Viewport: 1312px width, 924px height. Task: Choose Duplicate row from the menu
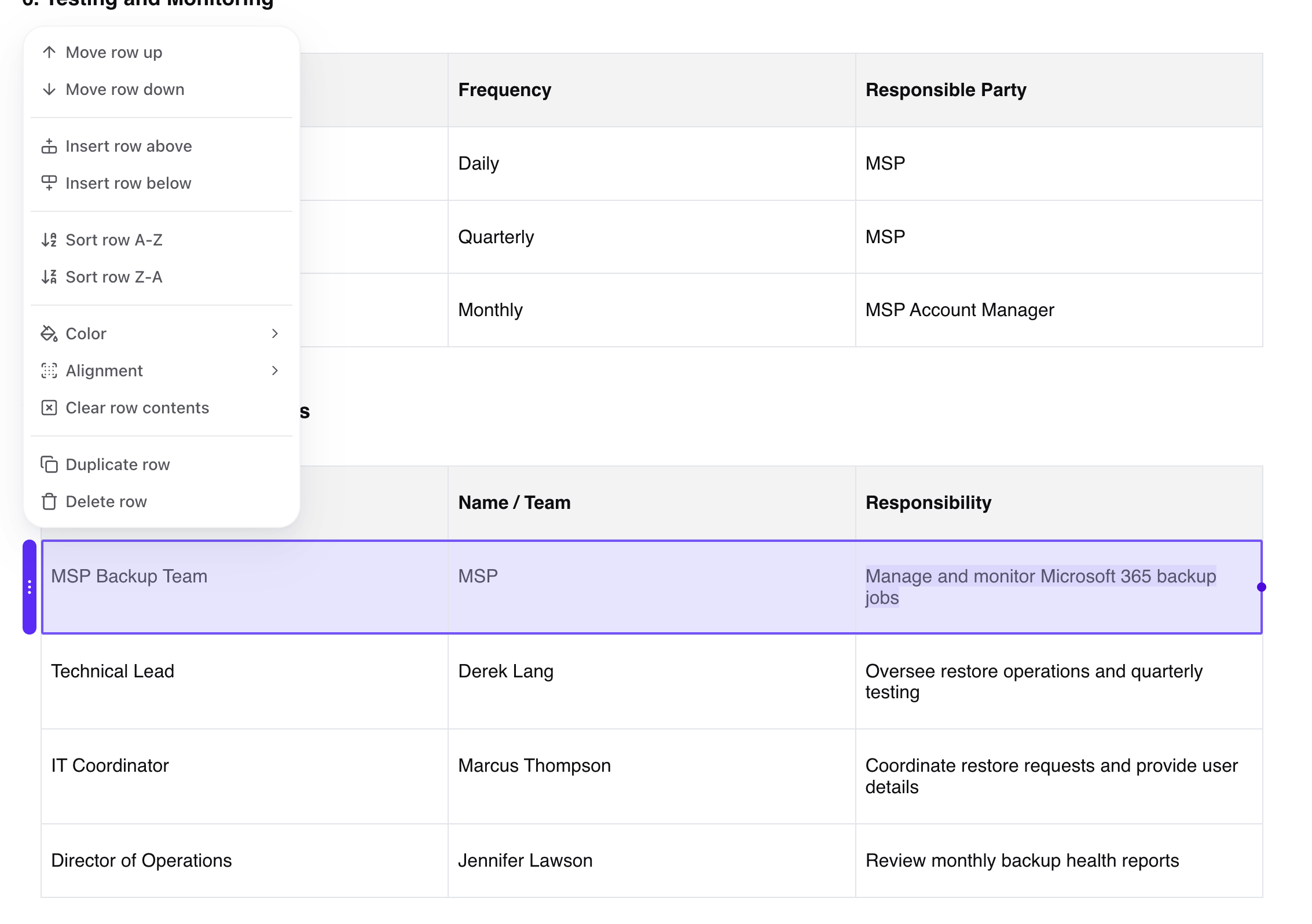[162, 464]
